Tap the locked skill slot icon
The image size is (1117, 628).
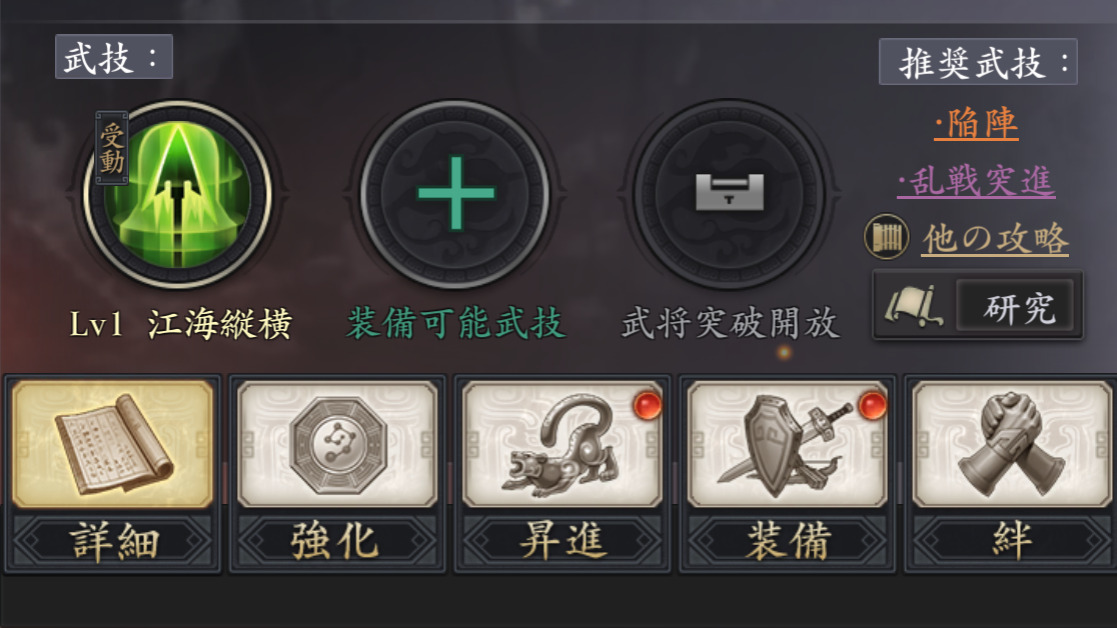point(729,194)
